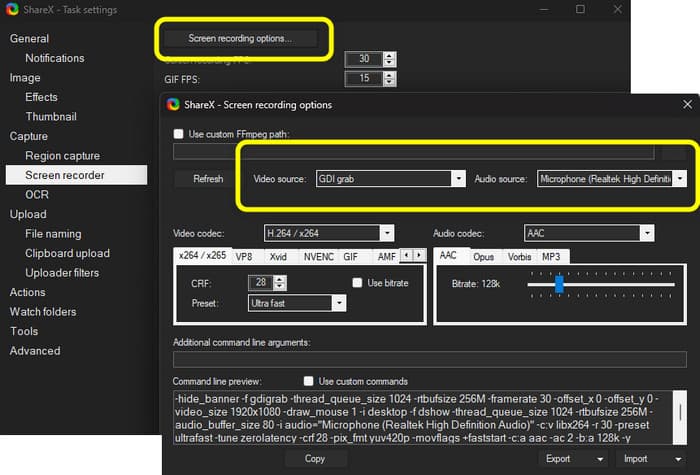This screenshot has width=700, height=475.
Task: Select Upload in the settings sidebar
Action: 28,214
